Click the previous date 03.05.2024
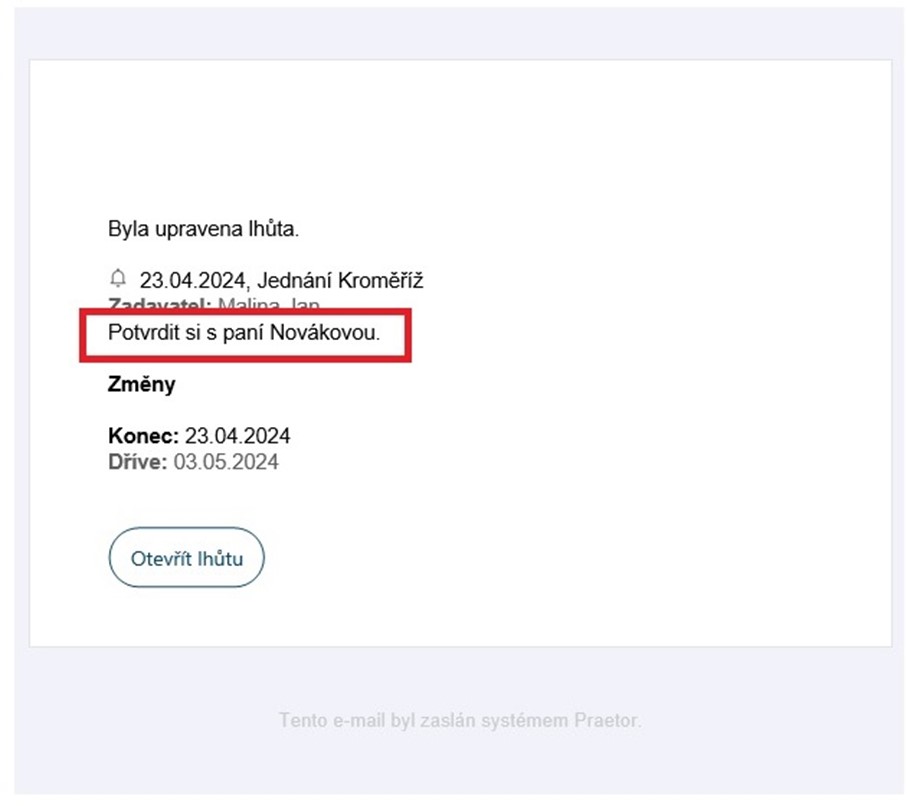907x806 pixels. [226, 462]
